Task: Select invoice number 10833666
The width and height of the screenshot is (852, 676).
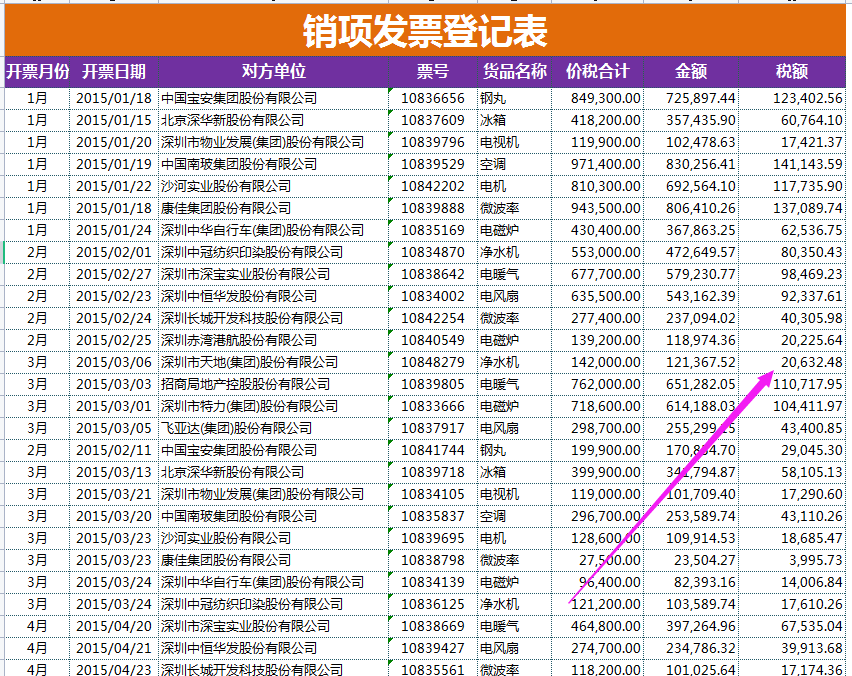Action: [433, 406]
